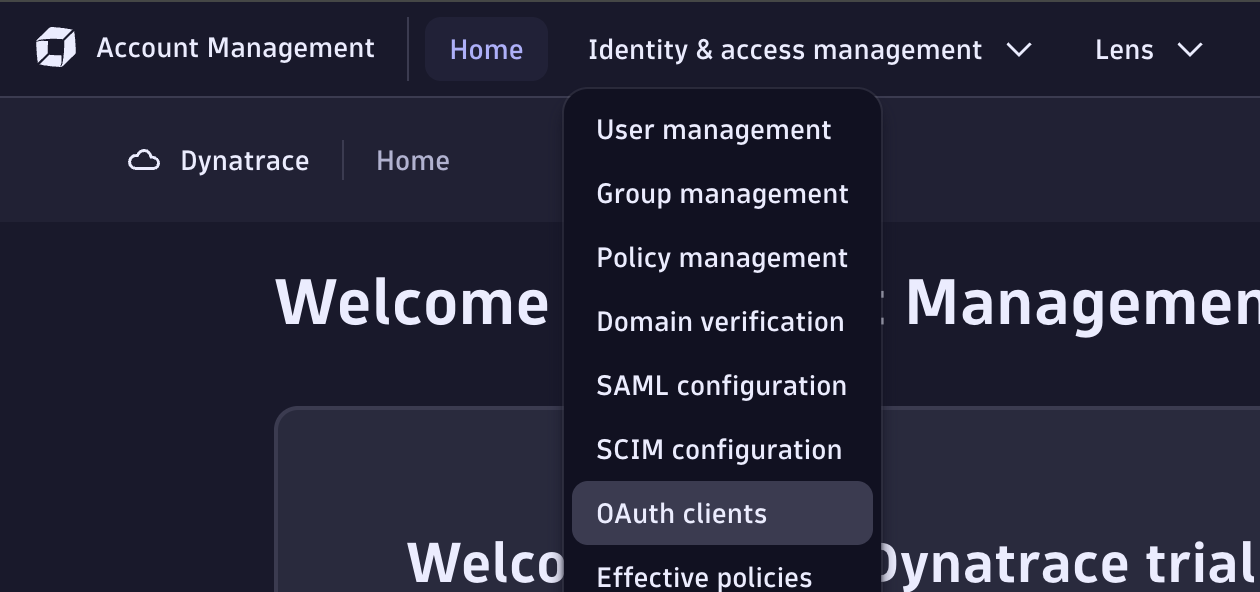Switch to the Home navigation tab

tap(486, 49)
